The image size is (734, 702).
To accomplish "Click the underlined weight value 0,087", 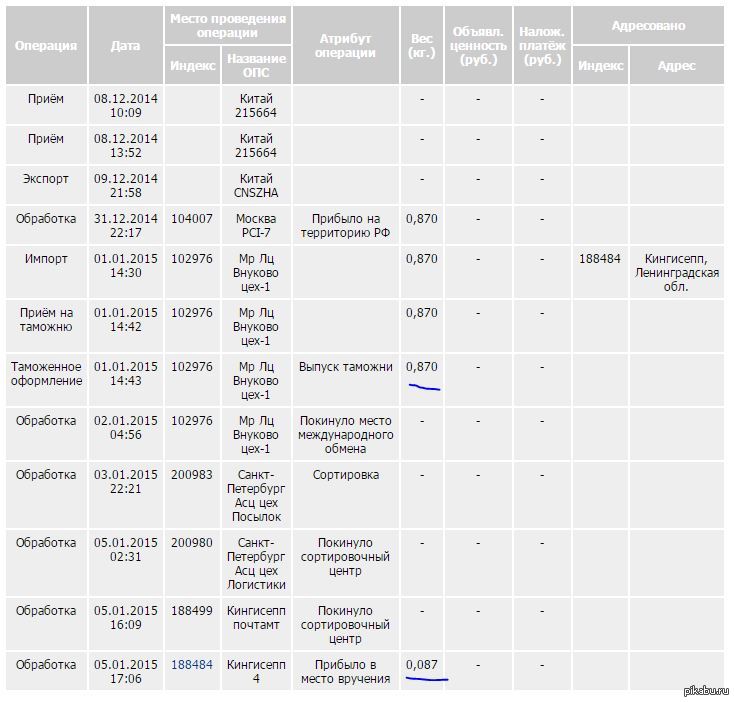I will (422, 664).
